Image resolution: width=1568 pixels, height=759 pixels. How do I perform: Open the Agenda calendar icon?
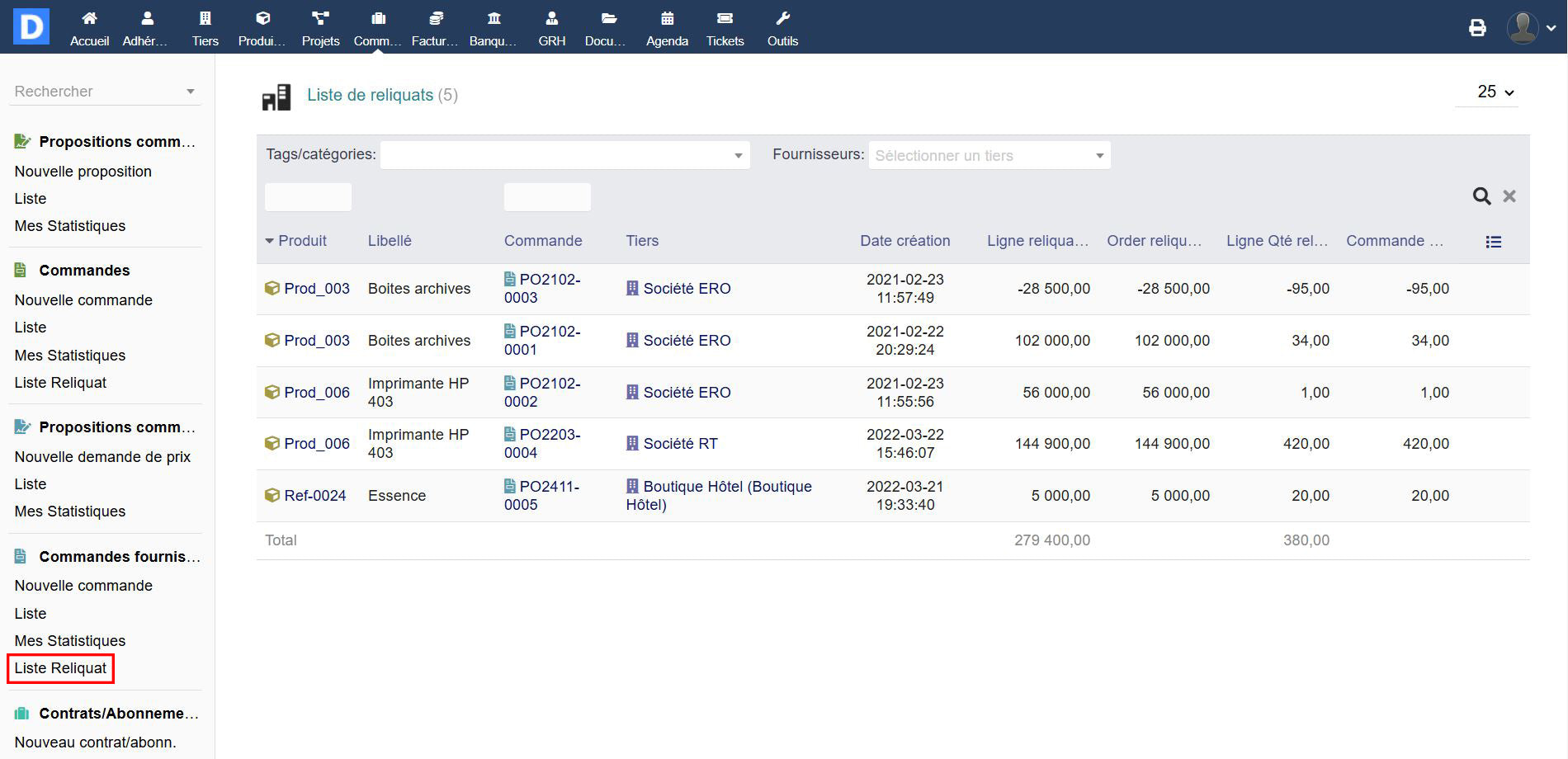667,19
